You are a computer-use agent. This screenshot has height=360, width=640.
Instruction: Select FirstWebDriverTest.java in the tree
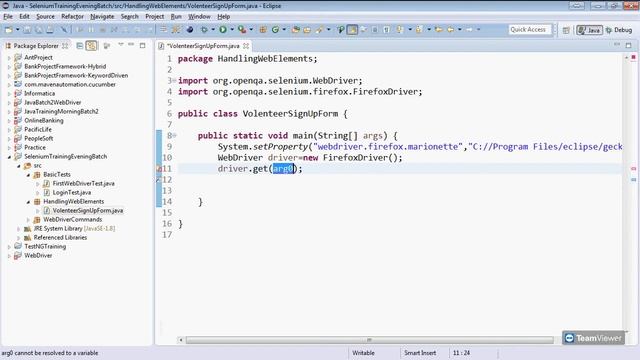pos(83,184)
